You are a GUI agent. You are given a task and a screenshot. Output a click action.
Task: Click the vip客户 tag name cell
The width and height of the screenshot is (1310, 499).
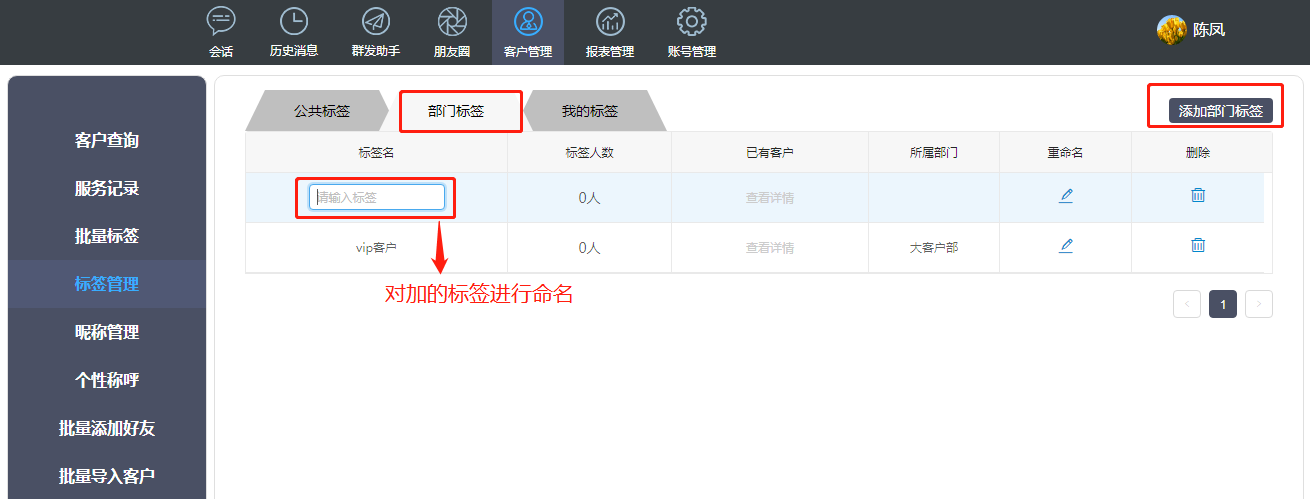pos(377,248)
